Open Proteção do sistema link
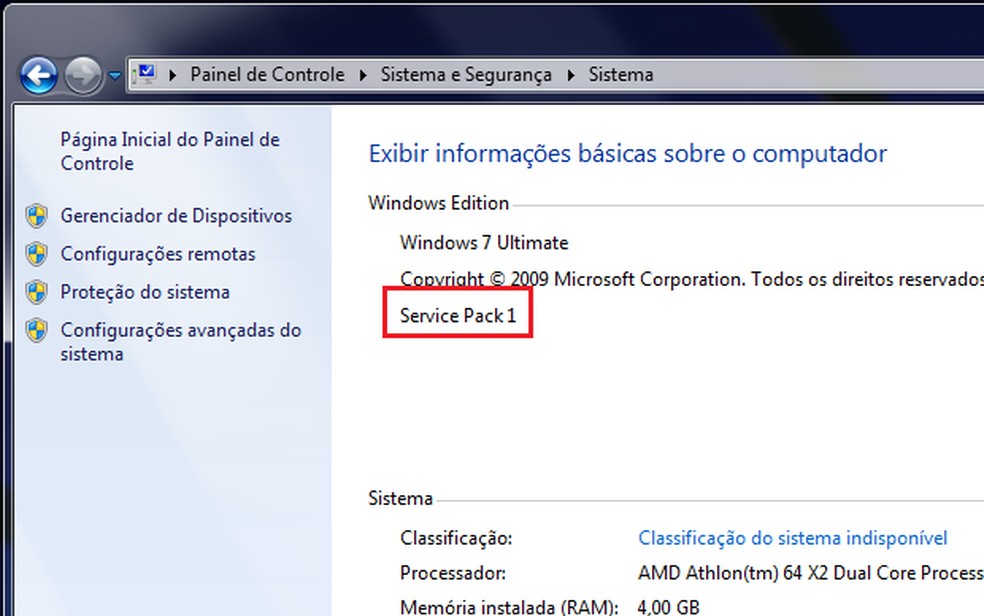Screen dimensions: 984x616 click(145, 292)
